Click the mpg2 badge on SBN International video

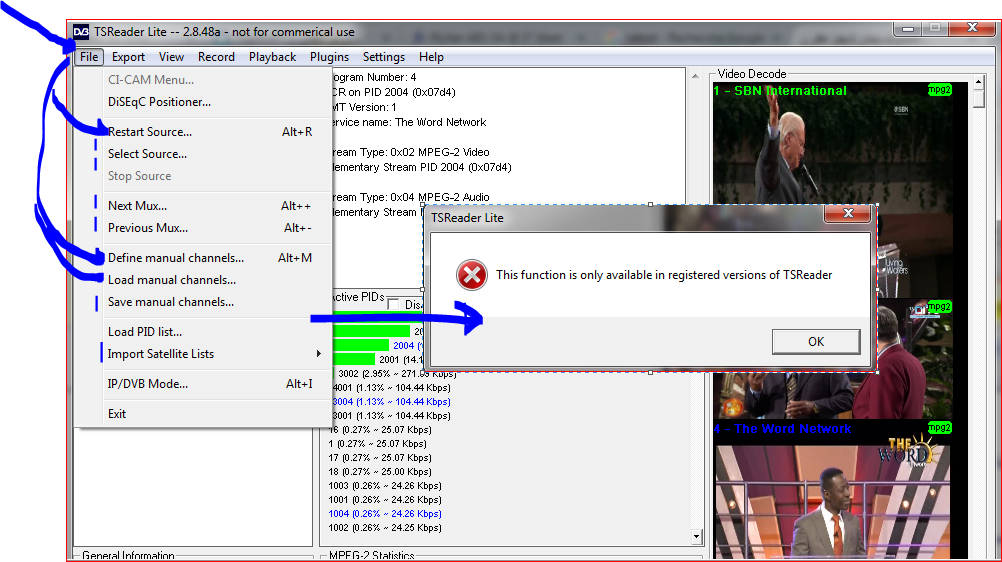938,90
